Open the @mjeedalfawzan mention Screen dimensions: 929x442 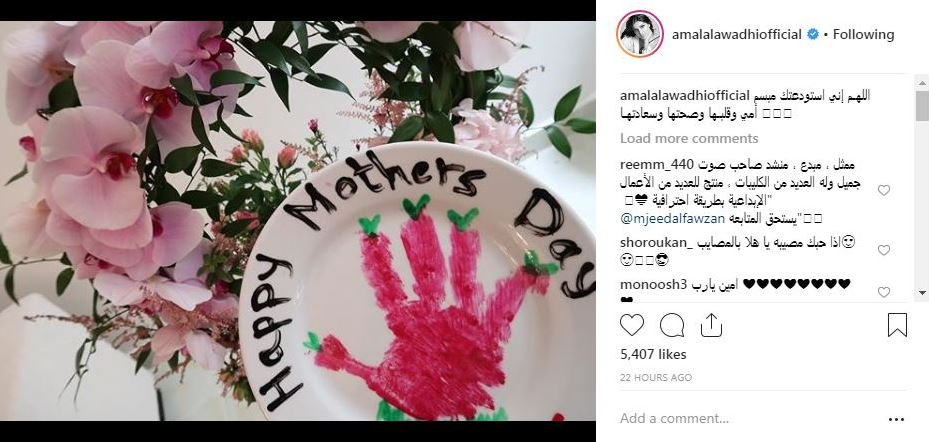click(672, 219)
